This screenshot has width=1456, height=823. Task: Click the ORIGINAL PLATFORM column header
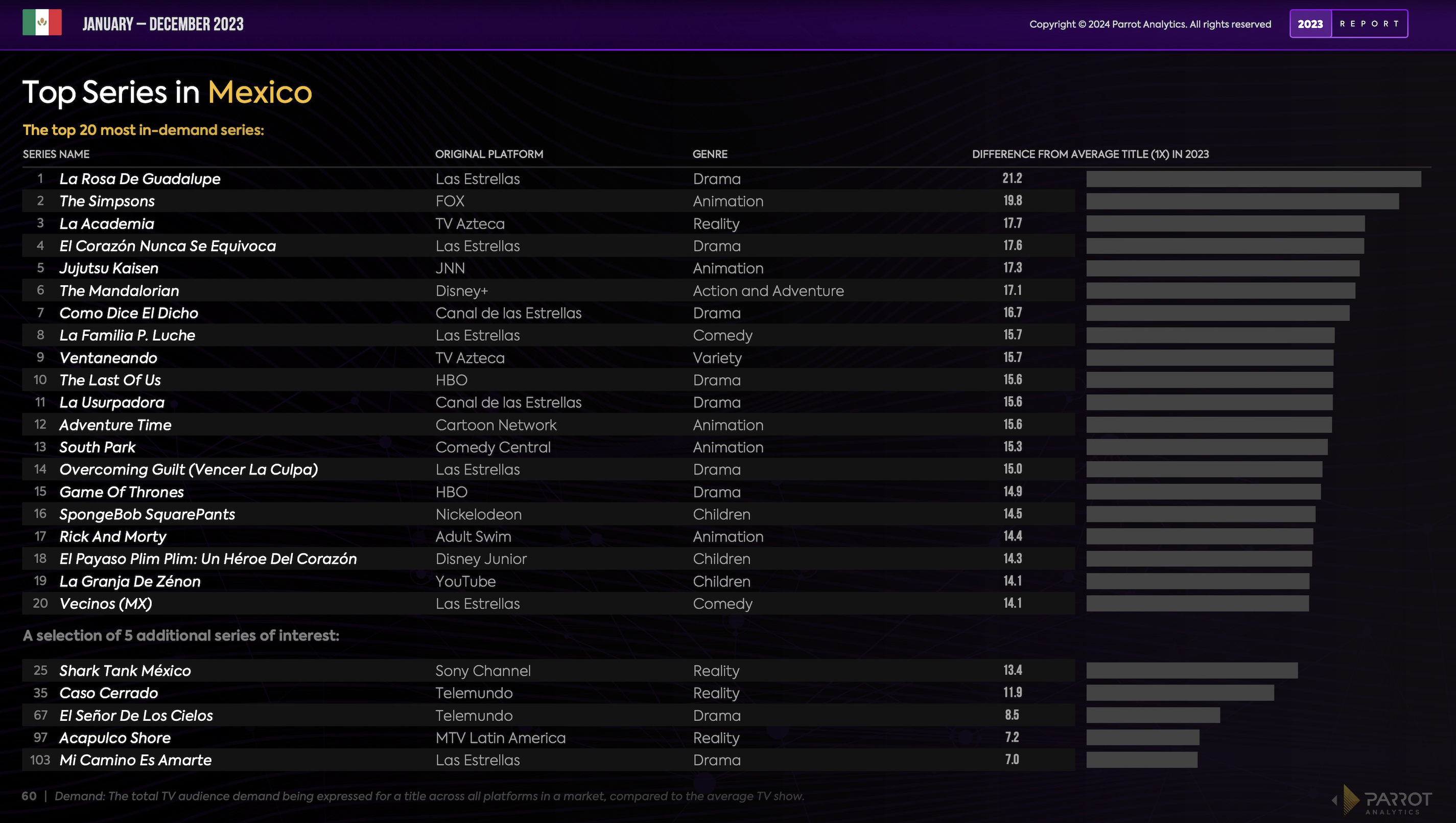click(x=489, y=154)
